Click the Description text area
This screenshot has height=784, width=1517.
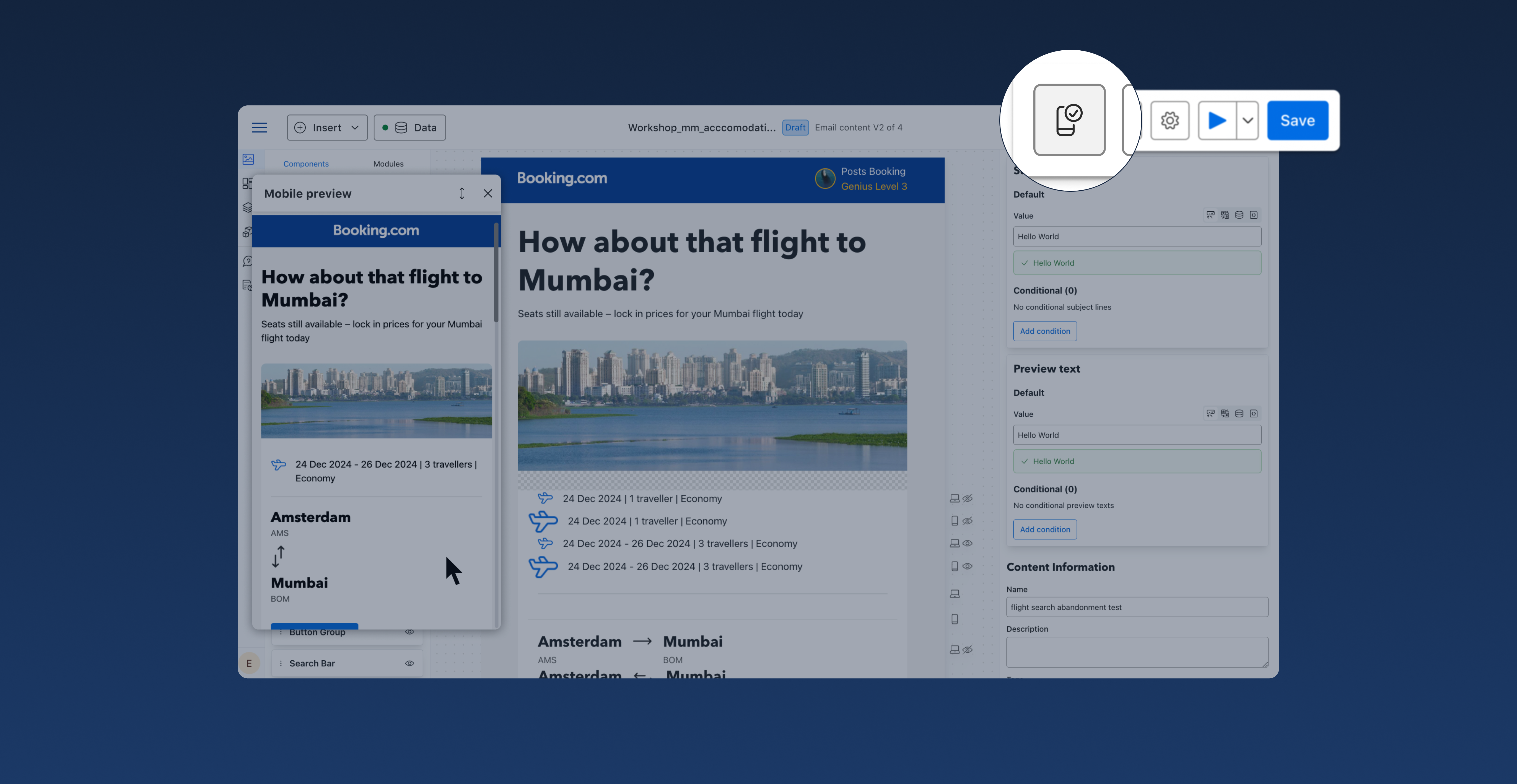pyautogui.click(x=1137, y=652)
